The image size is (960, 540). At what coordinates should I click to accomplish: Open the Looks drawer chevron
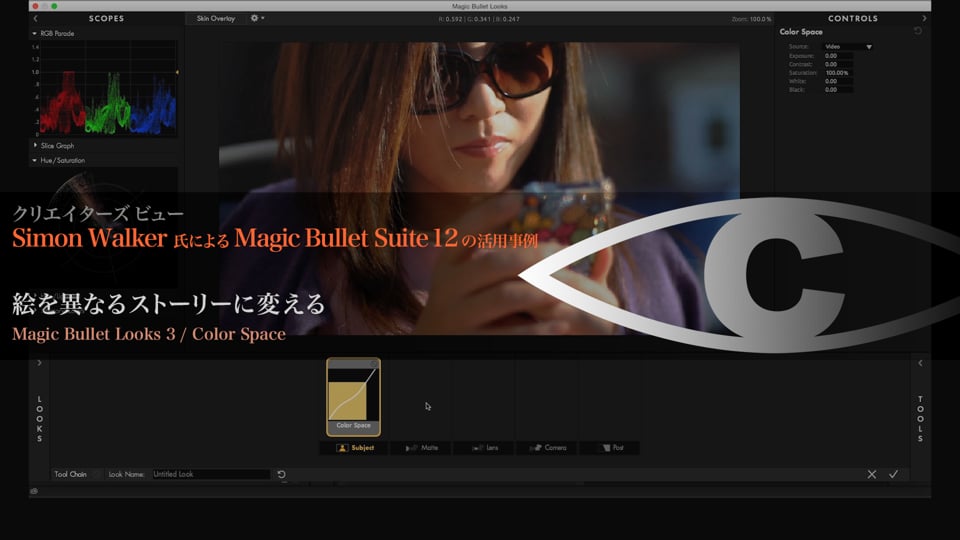click(x=40, y=363)
